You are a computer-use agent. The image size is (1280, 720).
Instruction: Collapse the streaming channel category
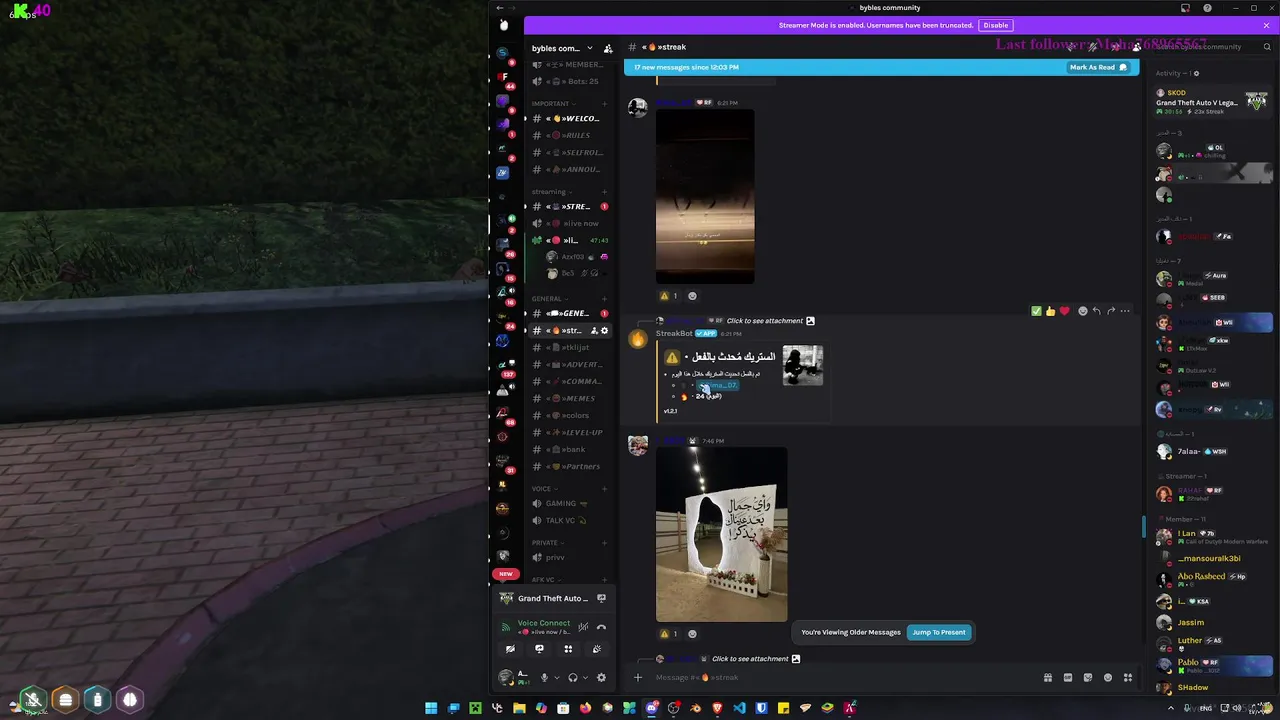[x=552, y=192]
